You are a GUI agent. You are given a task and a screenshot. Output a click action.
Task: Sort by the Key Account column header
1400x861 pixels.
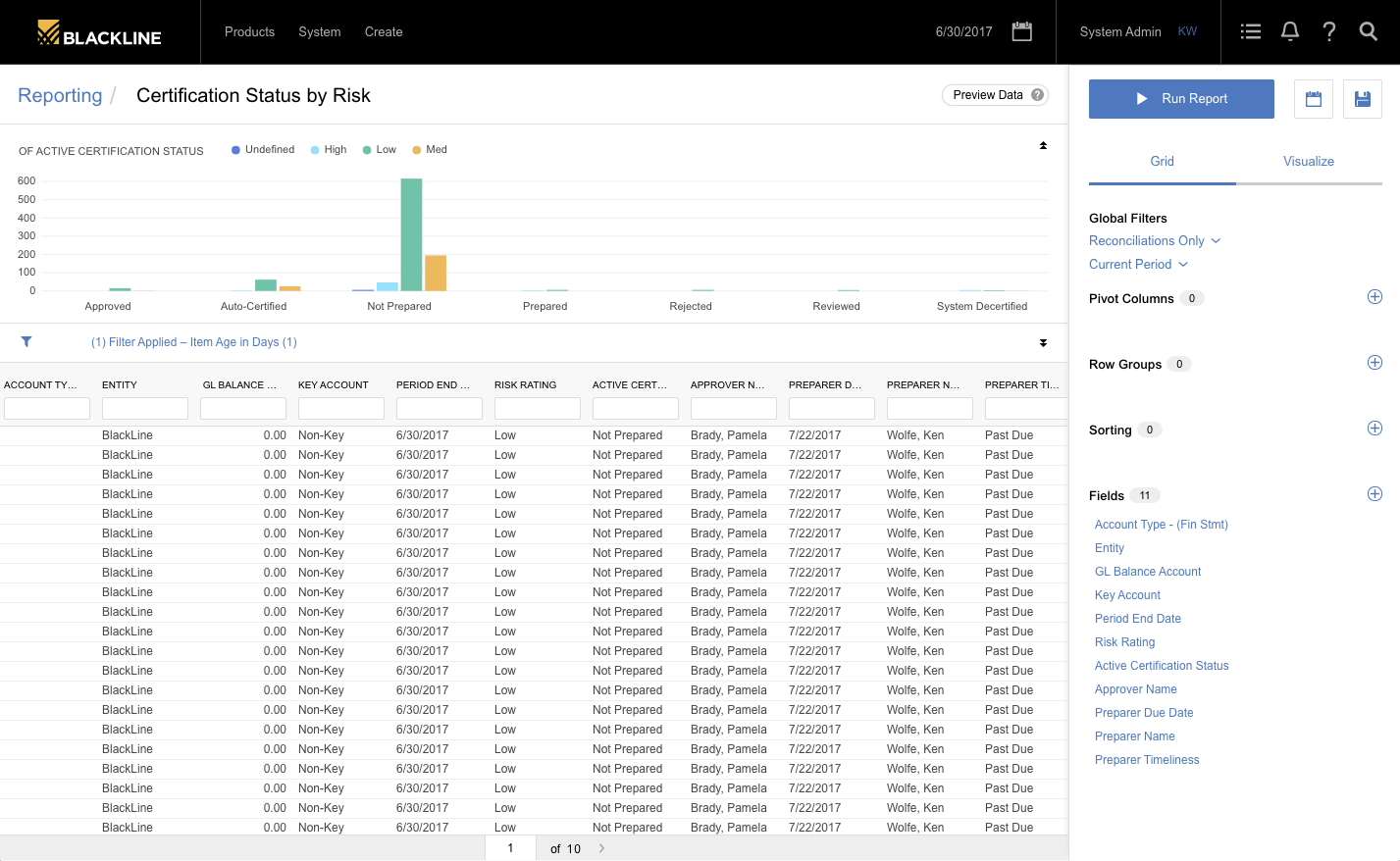334,385
